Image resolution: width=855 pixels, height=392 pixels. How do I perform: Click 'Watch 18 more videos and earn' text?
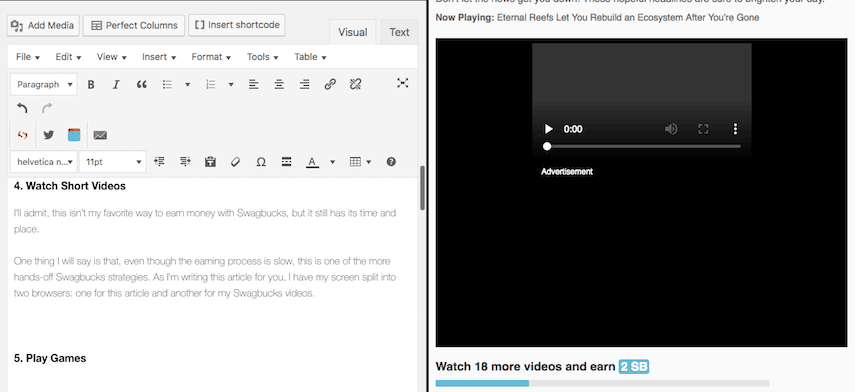(526, 366)
